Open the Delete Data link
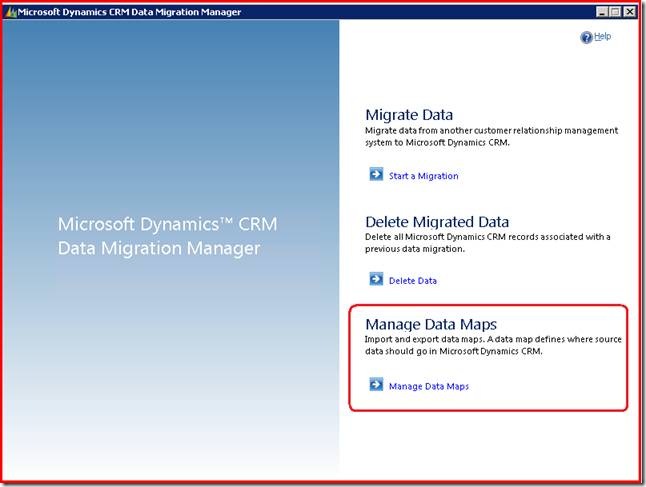This screenshot has width=646, height=487. pyautogui.click(x=413, y=281)
